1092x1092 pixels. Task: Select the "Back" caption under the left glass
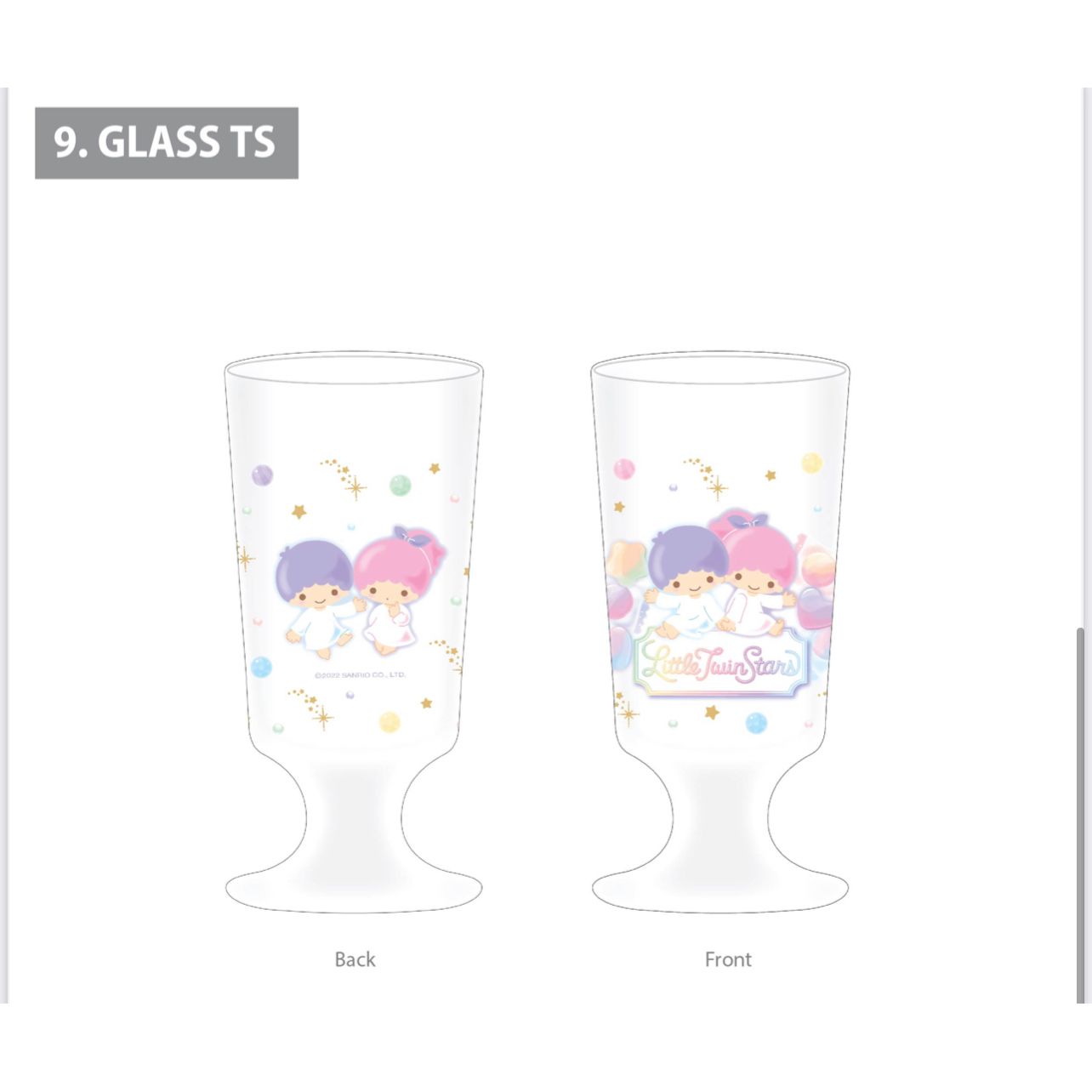click(355, 959)
